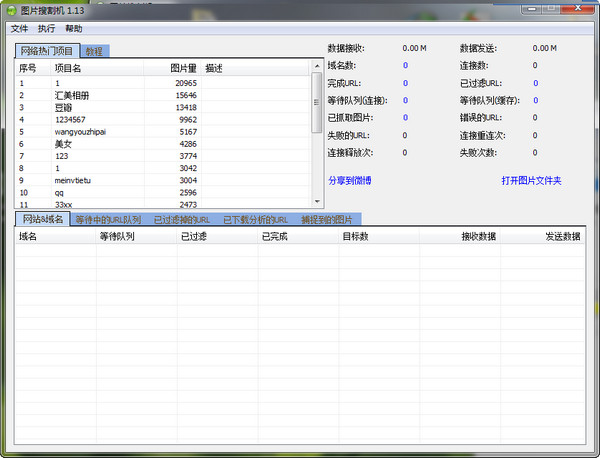This screenshot has height=458, width=600.
Task: Select the 33xx project row
Action: 163,204
